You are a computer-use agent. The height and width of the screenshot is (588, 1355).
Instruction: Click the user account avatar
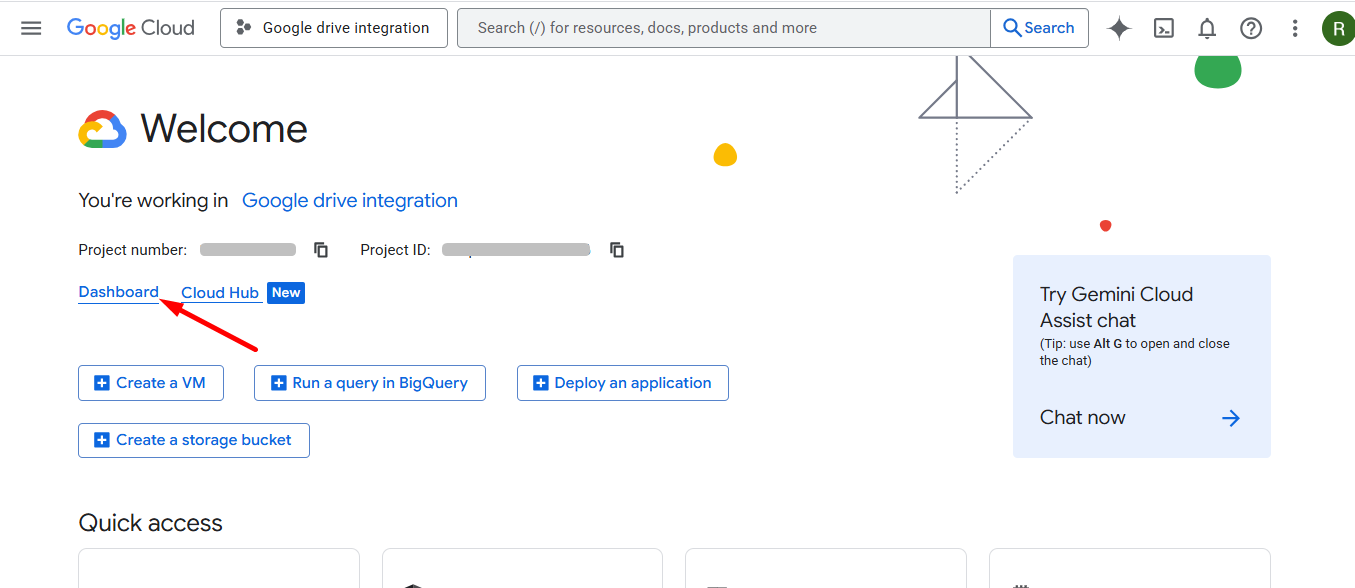click(1337, 28)
